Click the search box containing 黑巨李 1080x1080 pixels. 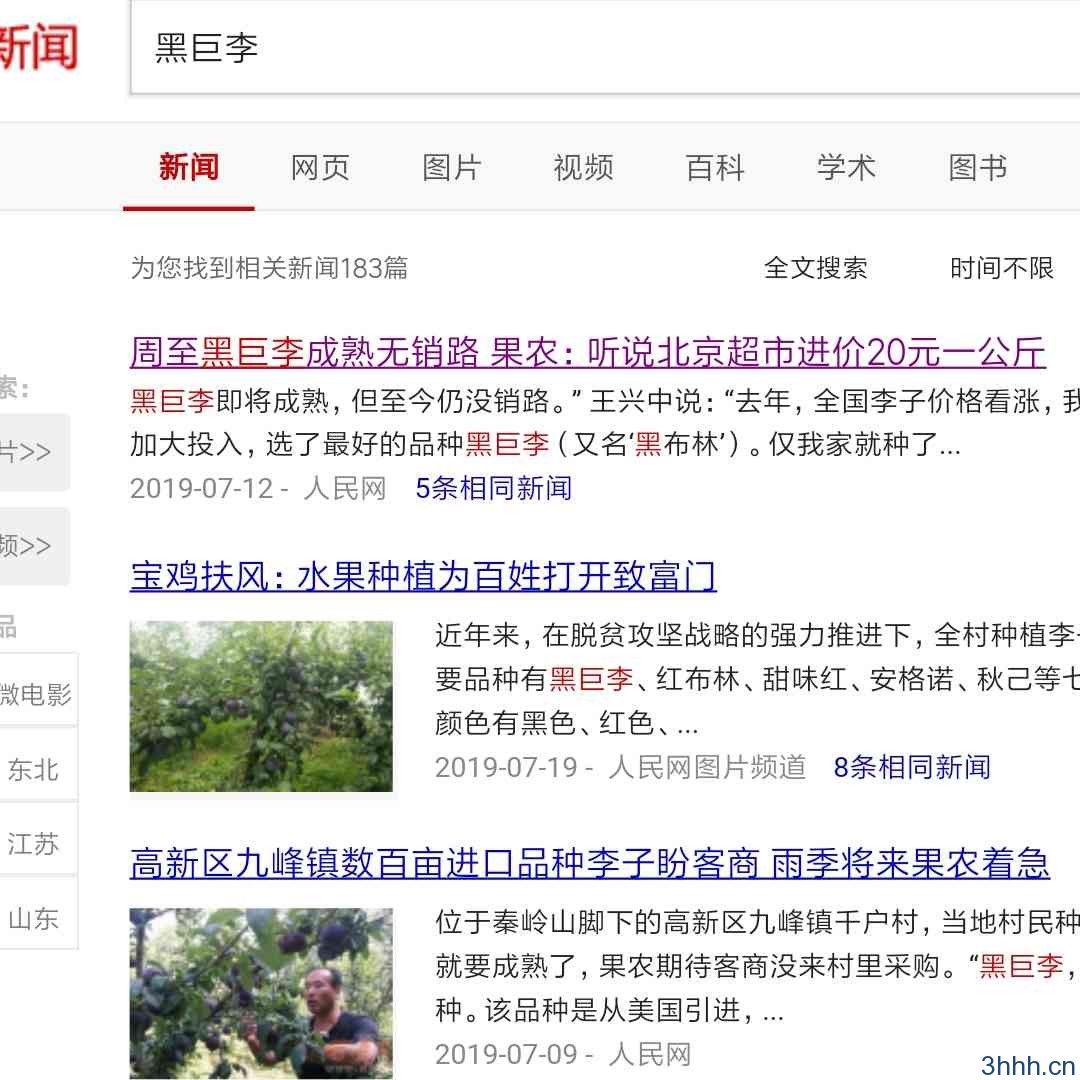(x=605, y=47)
